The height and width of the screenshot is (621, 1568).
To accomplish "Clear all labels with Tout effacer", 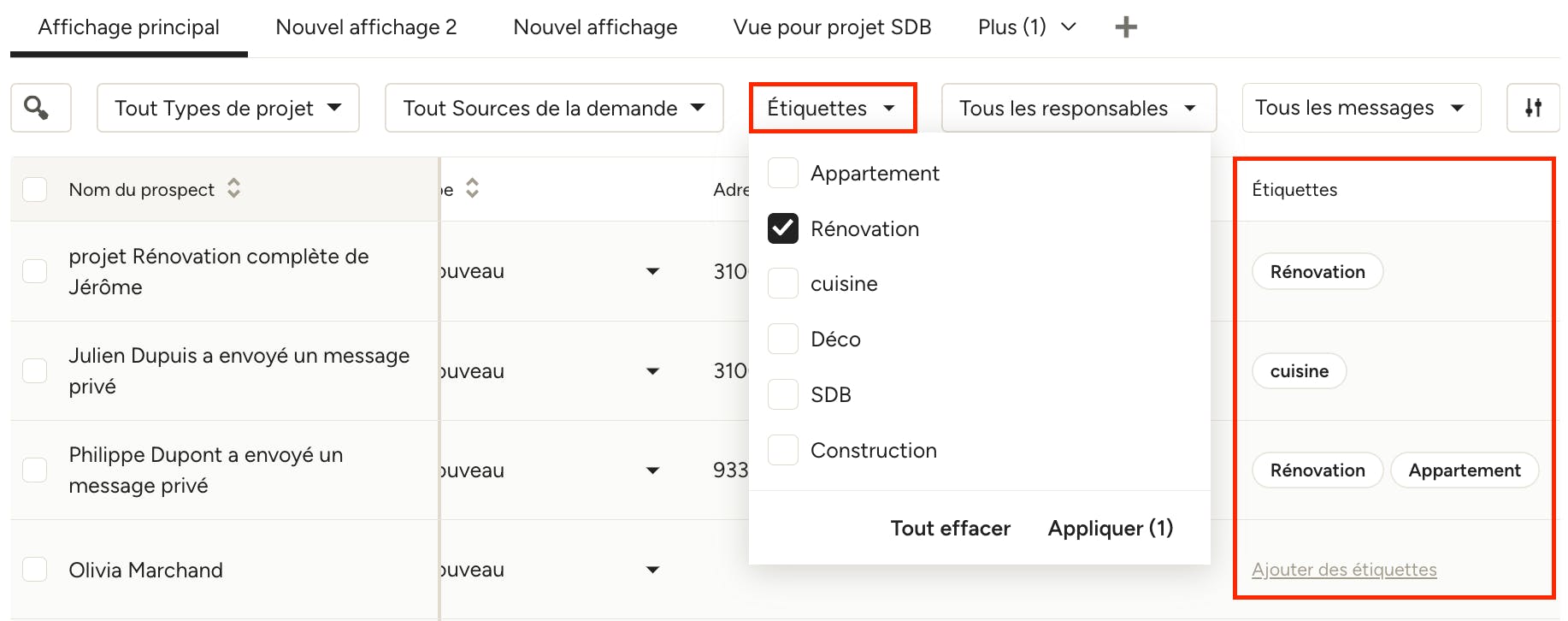I will coord(950,528).
